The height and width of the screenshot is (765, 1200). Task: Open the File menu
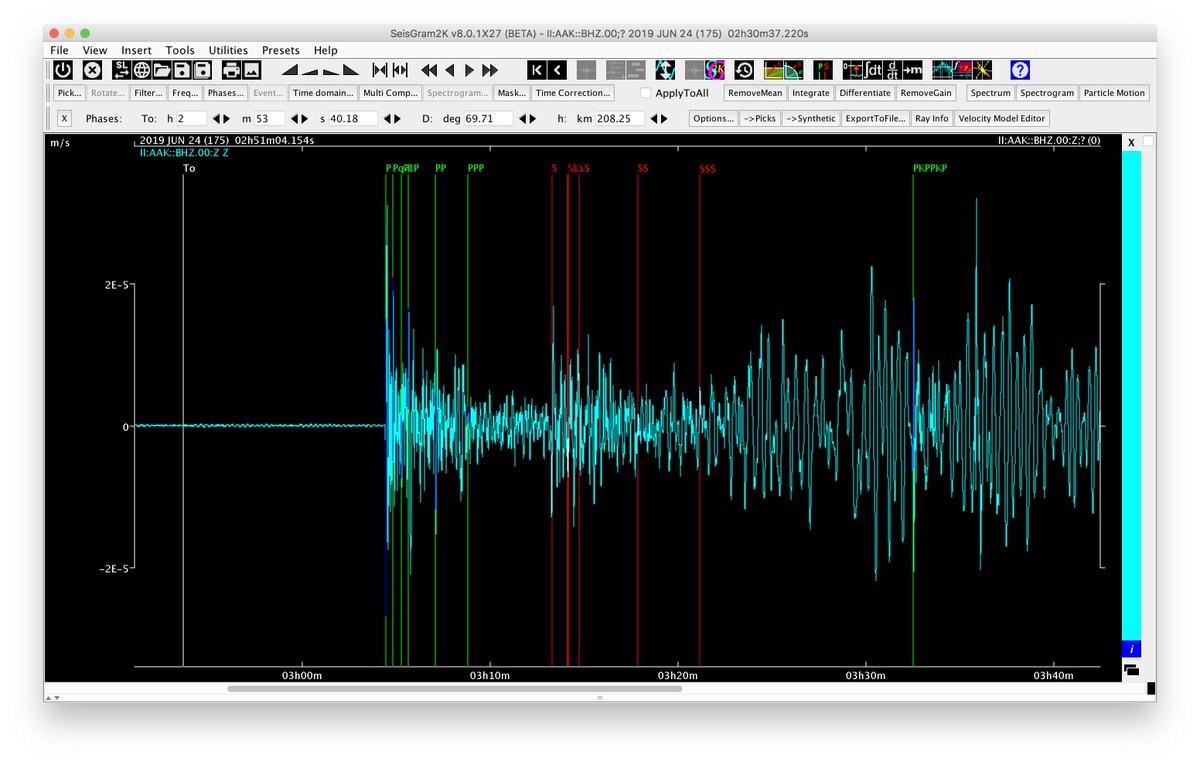point(60,50)
